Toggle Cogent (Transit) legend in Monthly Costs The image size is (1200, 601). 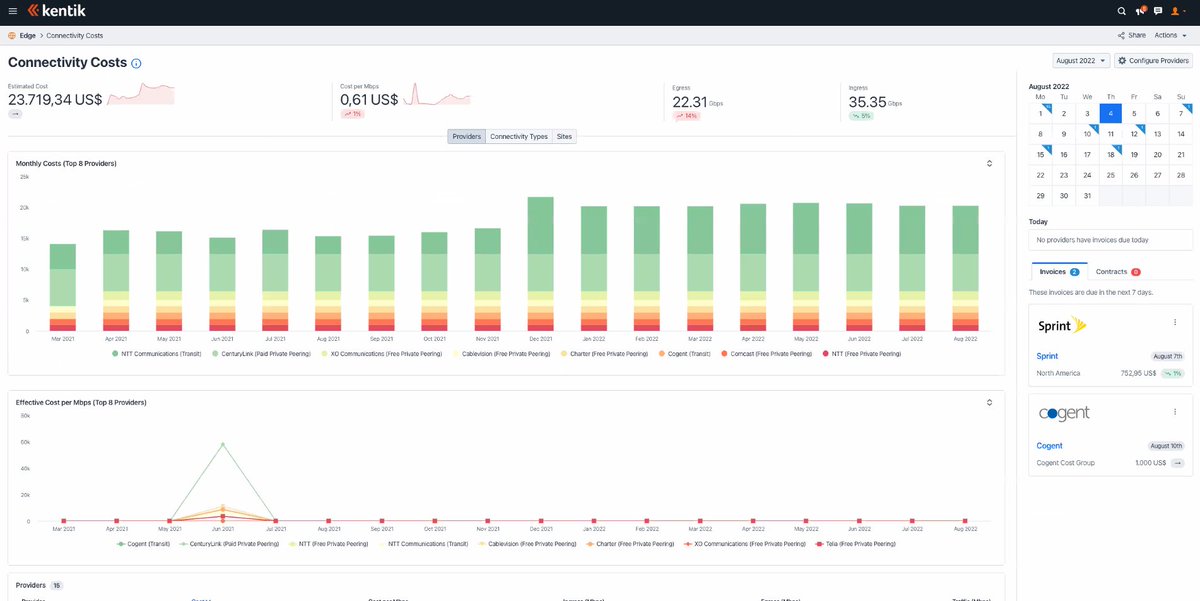[685, 354]
